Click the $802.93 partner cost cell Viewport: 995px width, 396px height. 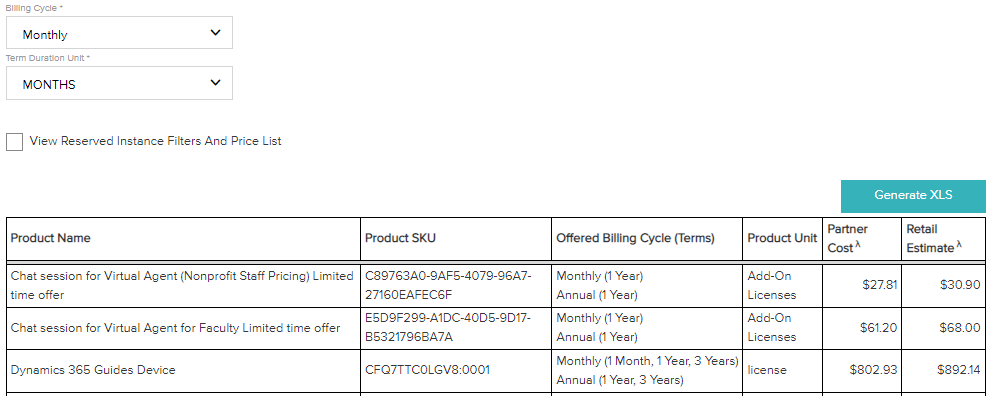tap(874, 371)
